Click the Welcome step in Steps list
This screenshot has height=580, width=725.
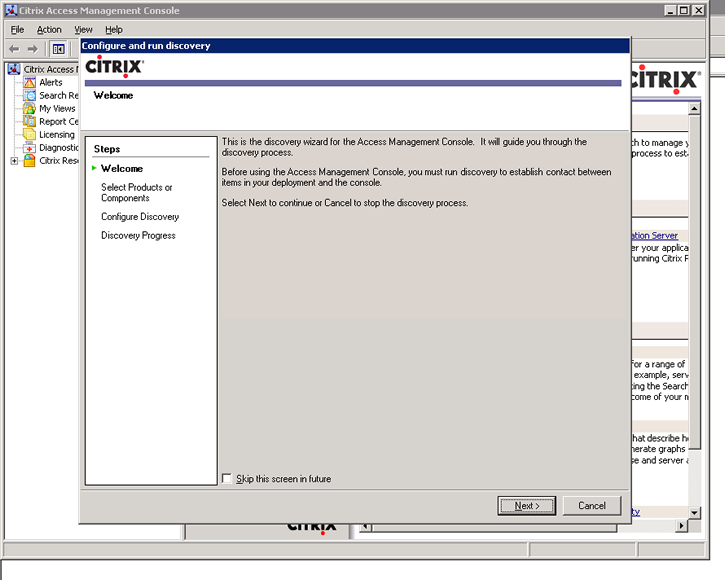coord(122,168)
